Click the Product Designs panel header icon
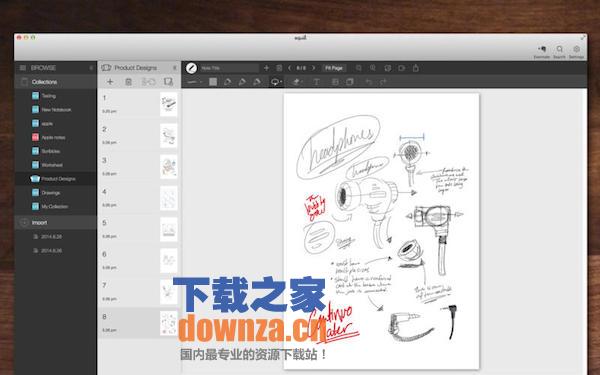 pyautogui.click(x=106, y=68)
